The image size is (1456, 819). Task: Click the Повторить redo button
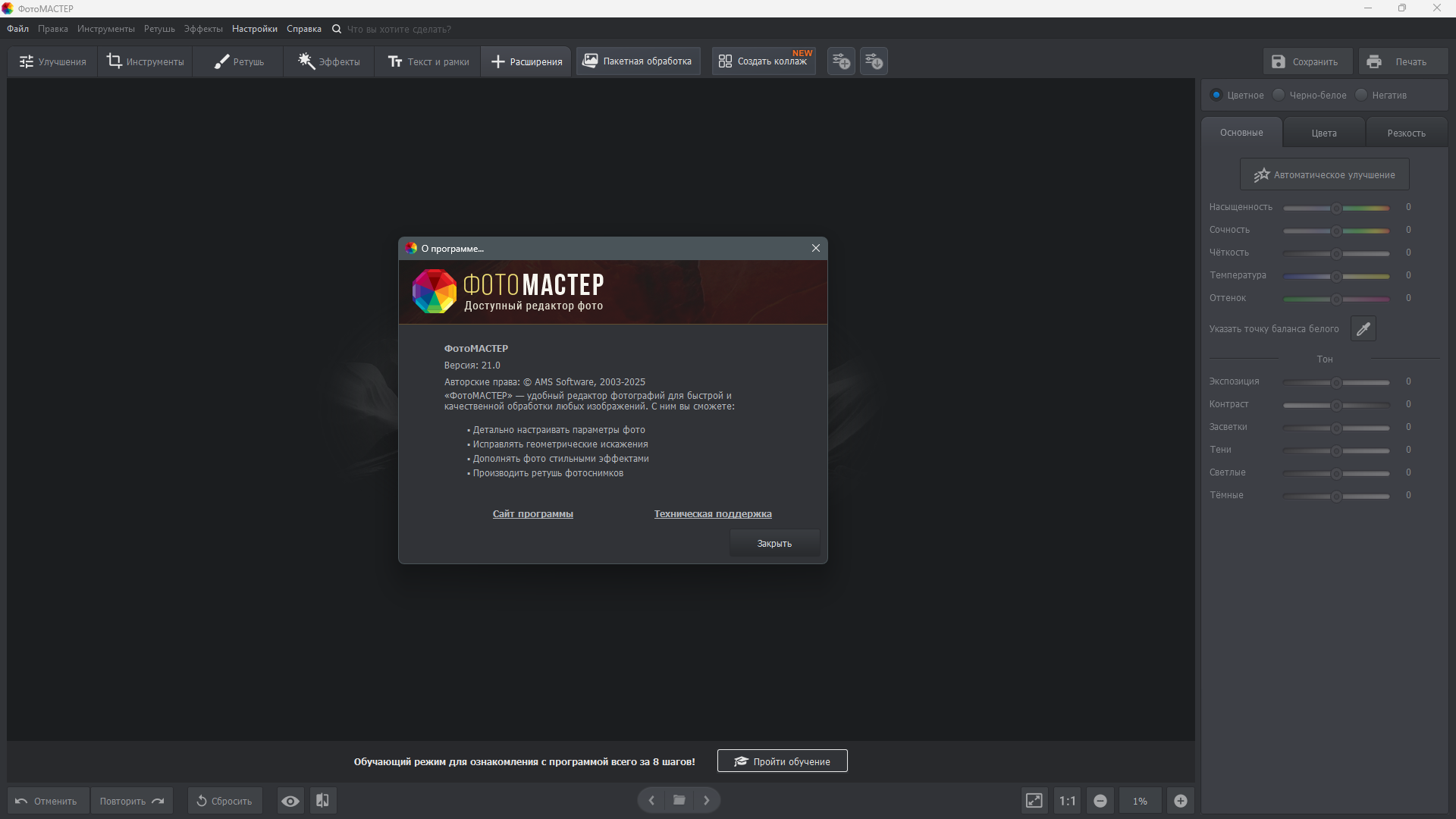(131, 801)
